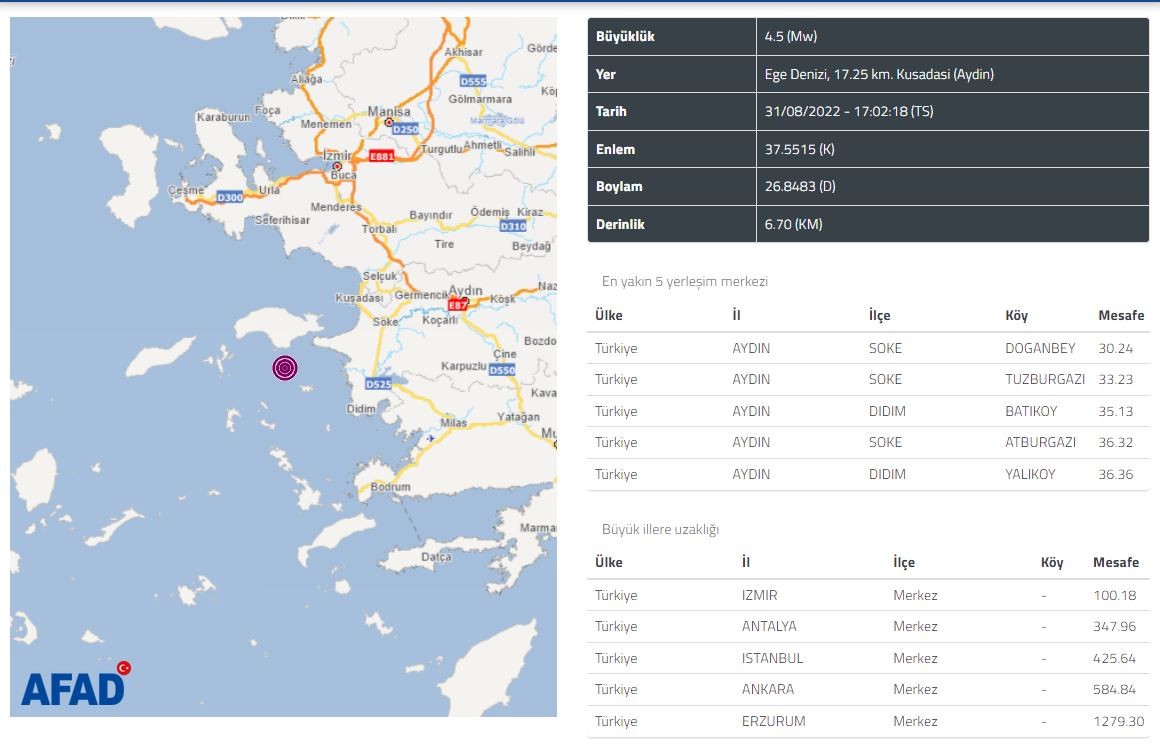Click the D310 road shield near Ödemiş
1160x747 pixels.
pyautogui.click(x=513, y=226)
